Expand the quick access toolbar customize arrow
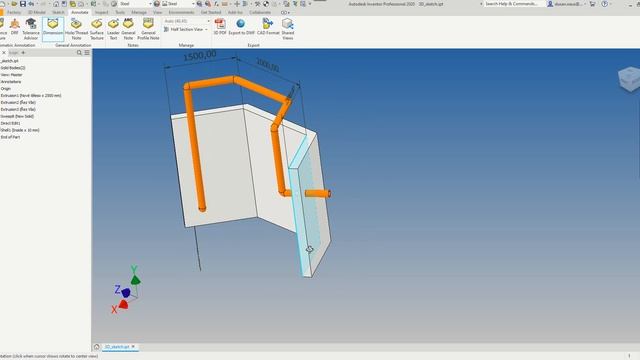The height and width of the screenshot is (360, 640). (x=310, y=4)
